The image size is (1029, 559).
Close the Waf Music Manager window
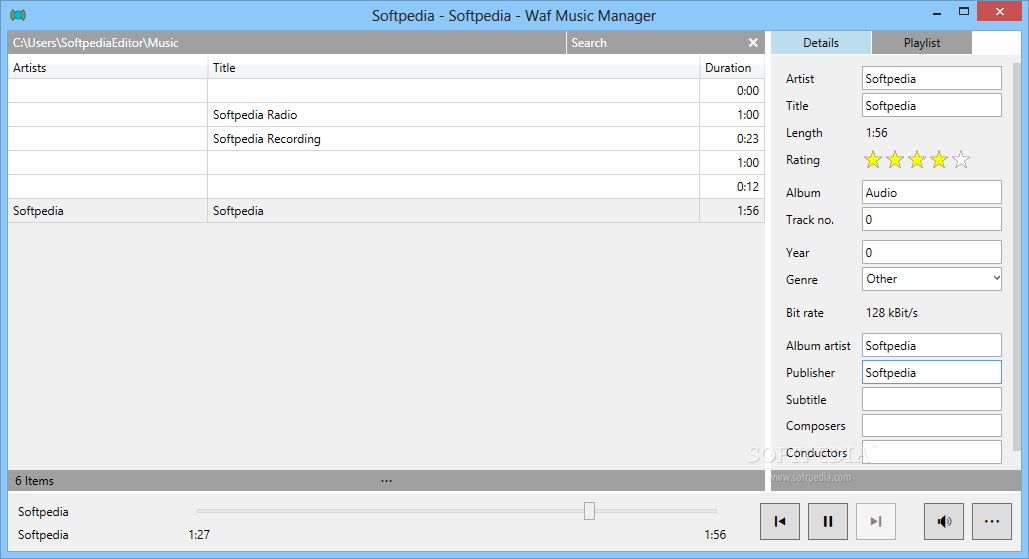pyautogui.click(x=999, y=12)
